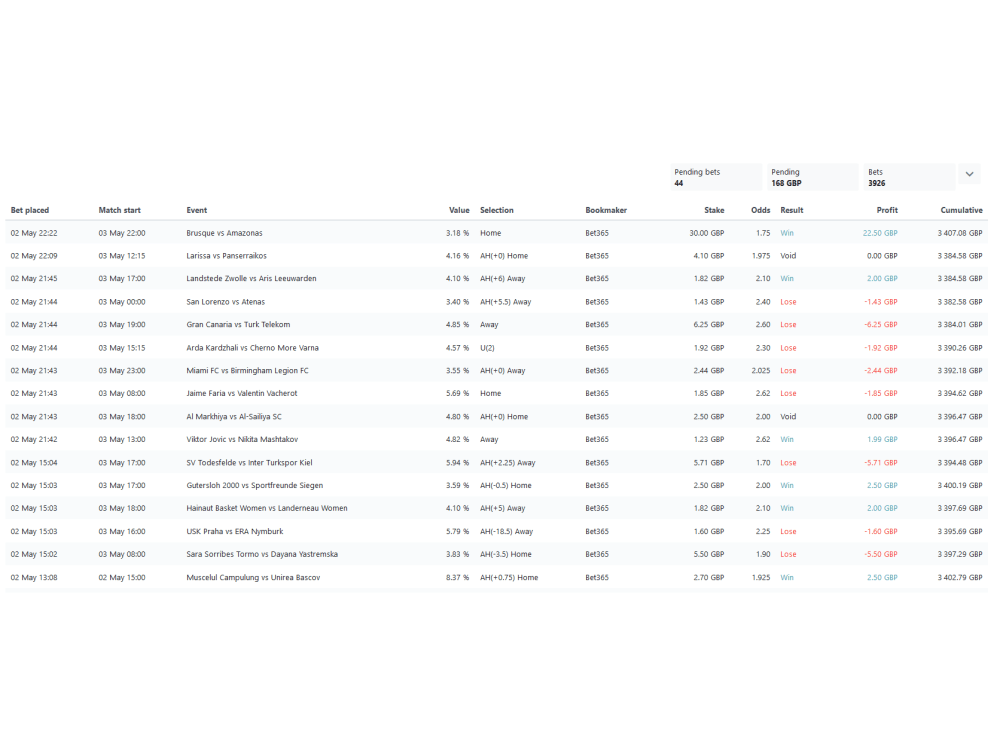1000x750 pixels.
Task: Select Sara Sorribes Tormo vs Dayana Yastremska
Action: pyautogui.click(x=262, y=554)
